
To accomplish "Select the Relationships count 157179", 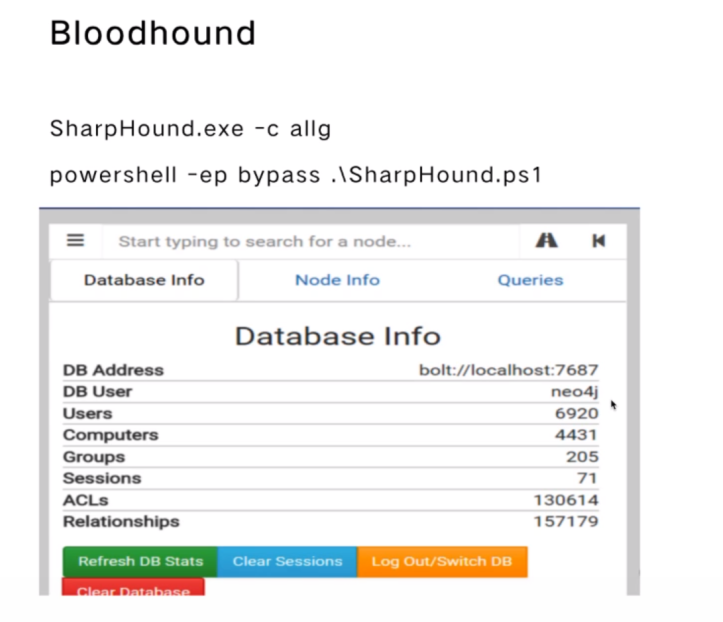I will pos(566,521).
